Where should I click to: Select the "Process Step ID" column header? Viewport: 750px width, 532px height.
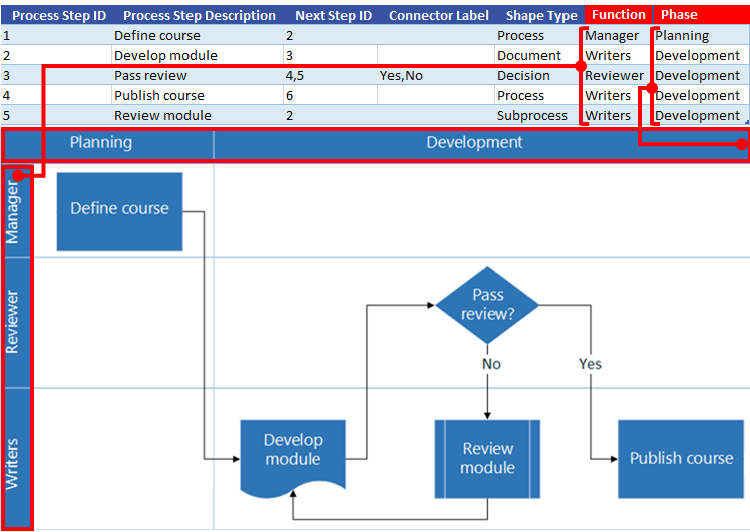57,15
